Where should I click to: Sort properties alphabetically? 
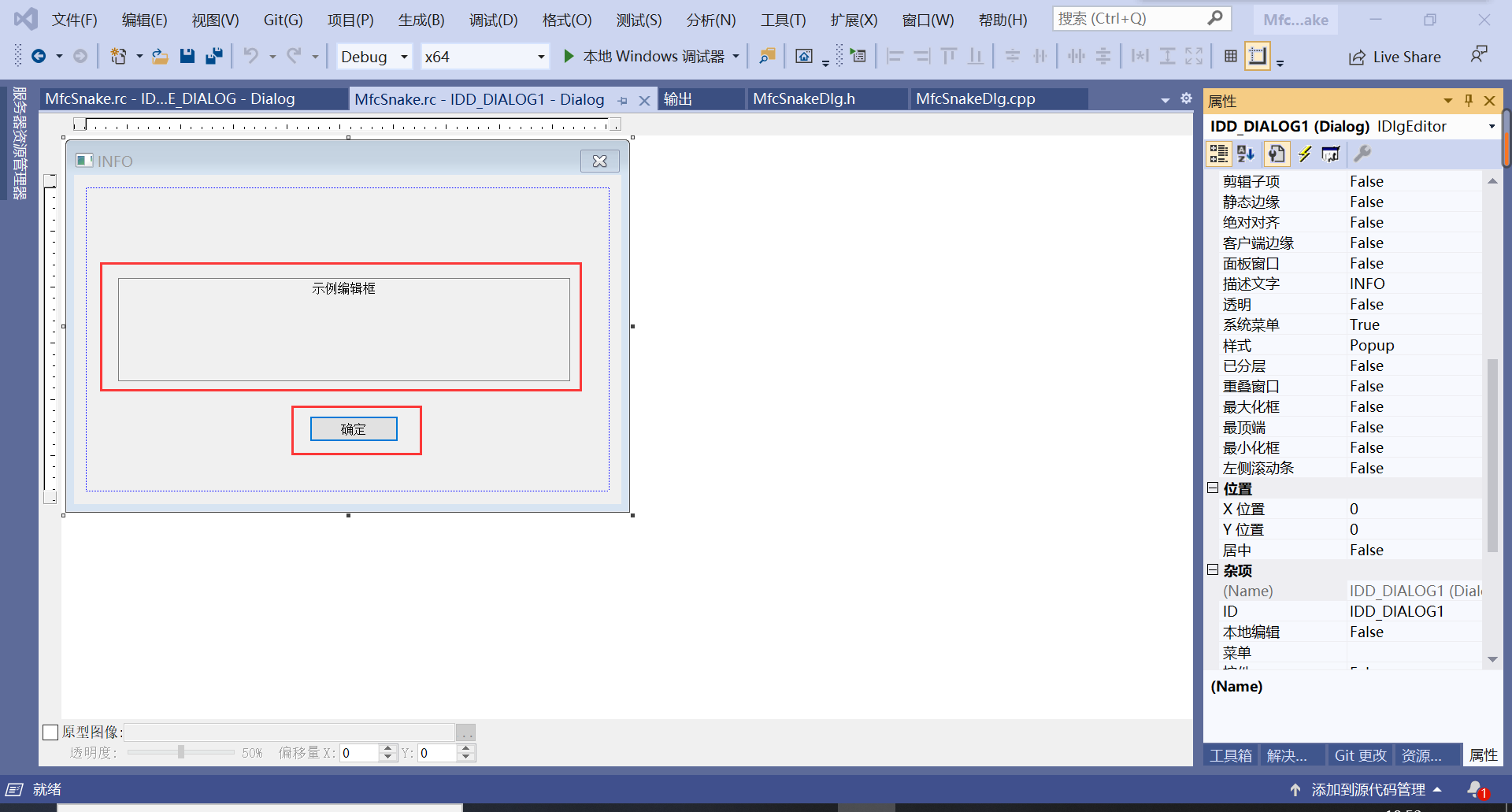tap(1246, 154)
